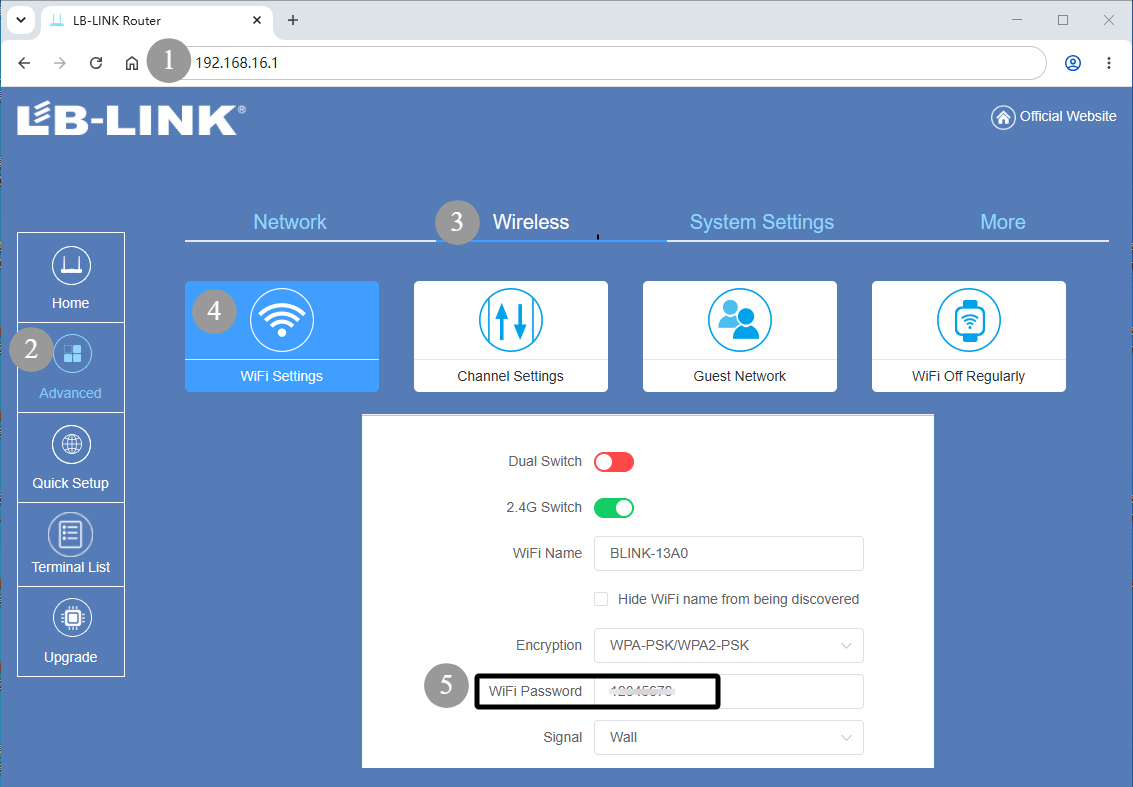
Task: Select the WiFi Settings tile
Action: 282,336
